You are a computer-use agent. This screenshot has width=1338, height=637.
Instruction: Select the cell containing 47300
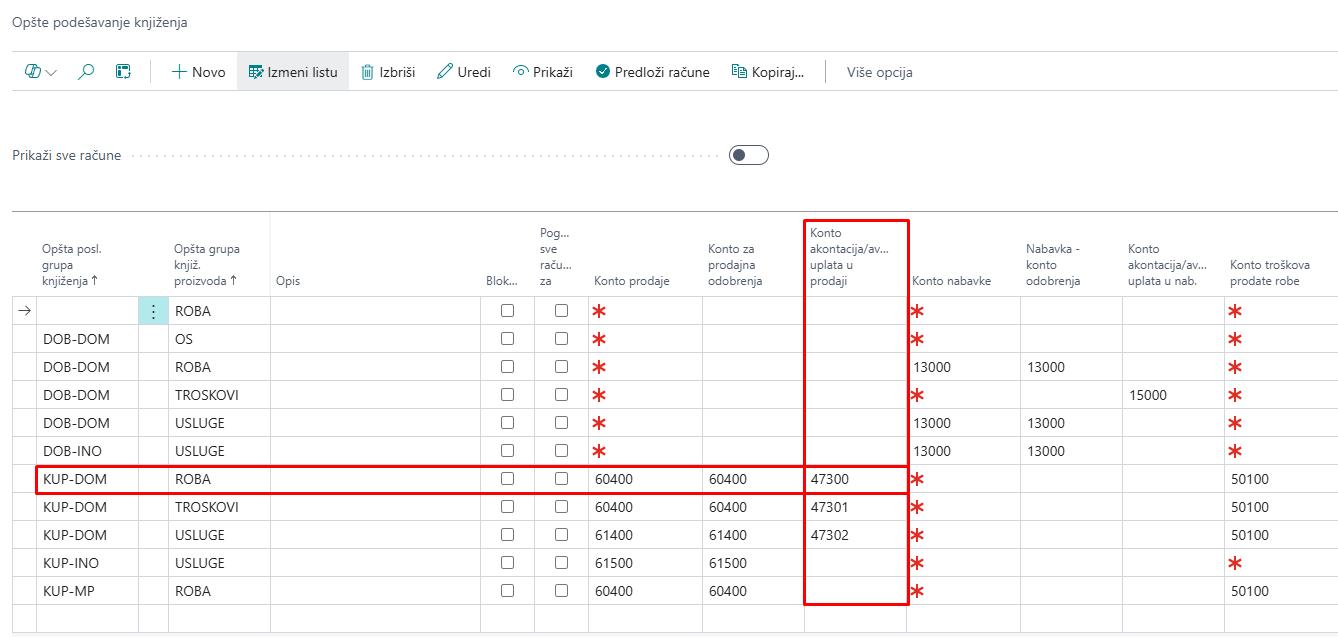(854, 479)
